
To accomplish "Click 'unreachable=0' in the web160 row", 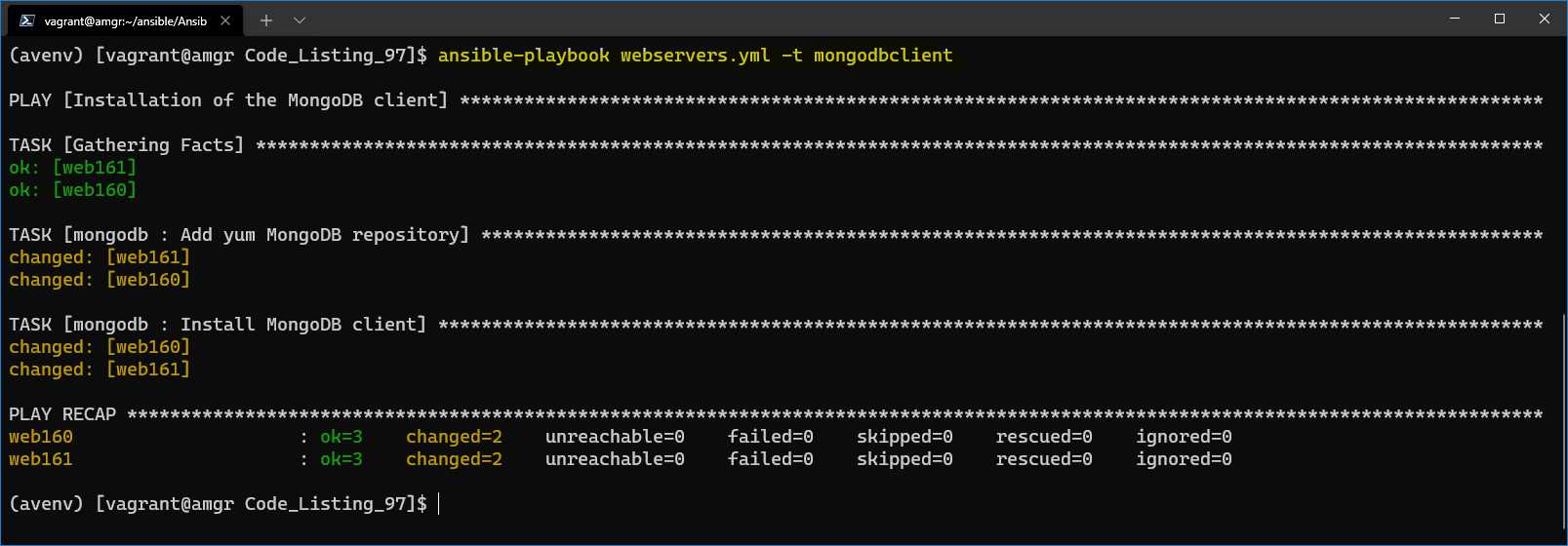I will pos(615,437).
